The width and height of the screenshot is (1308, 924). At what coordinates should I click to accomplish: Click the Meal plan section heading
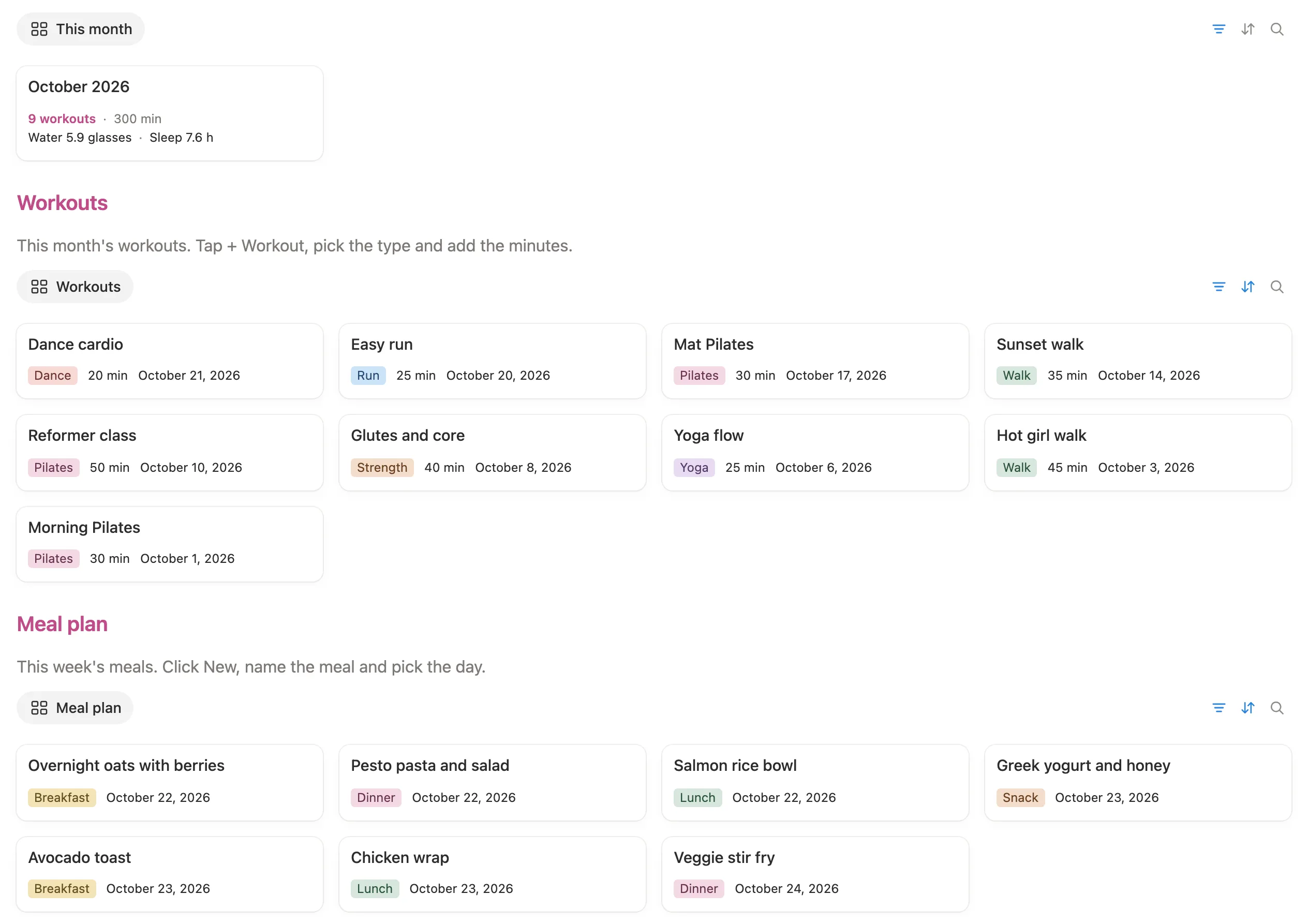pyautogui.click(x=62, y=624)
